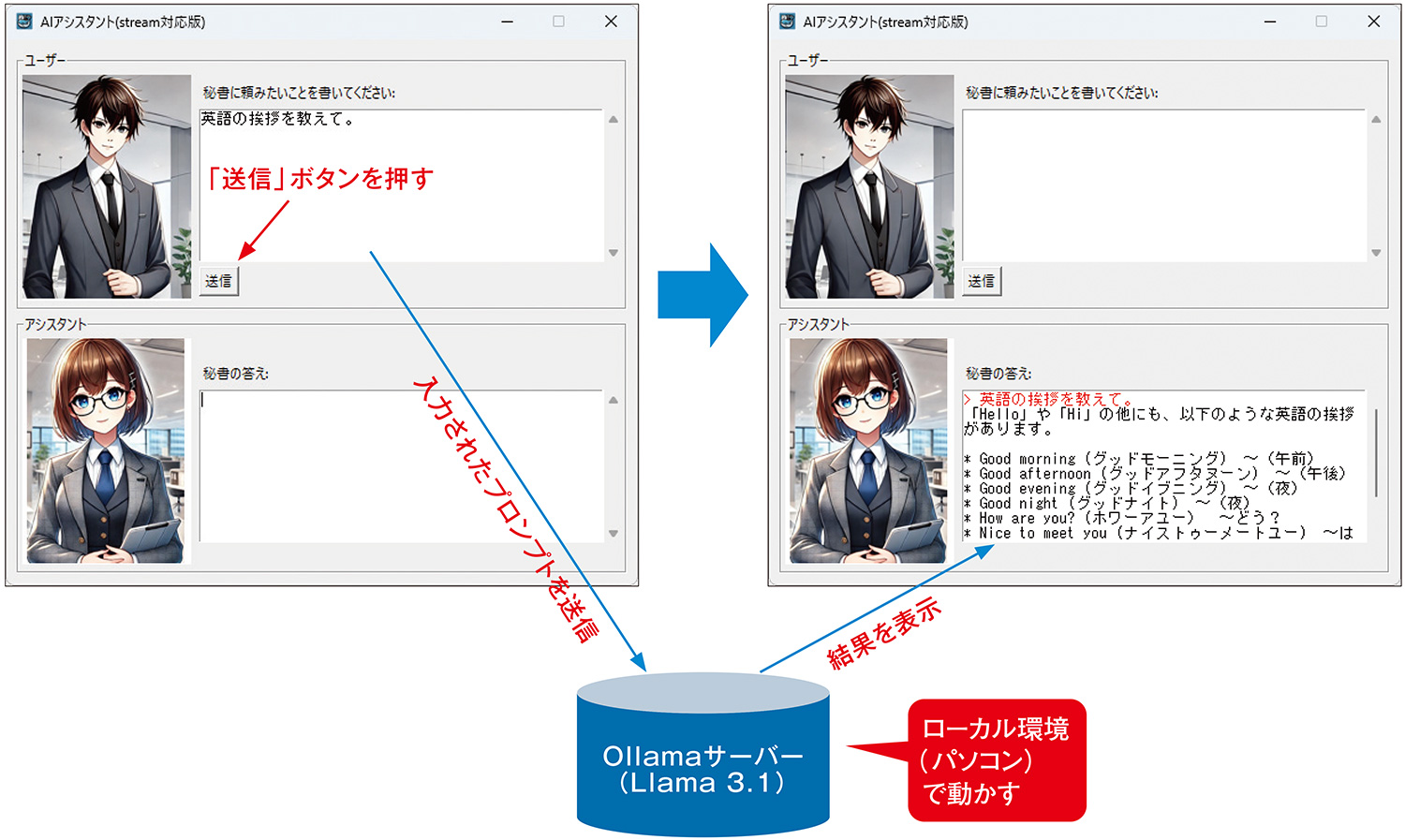Click the male user avatar in the left window
Viewport: 1405px width, 840px height.
point(105,183)
